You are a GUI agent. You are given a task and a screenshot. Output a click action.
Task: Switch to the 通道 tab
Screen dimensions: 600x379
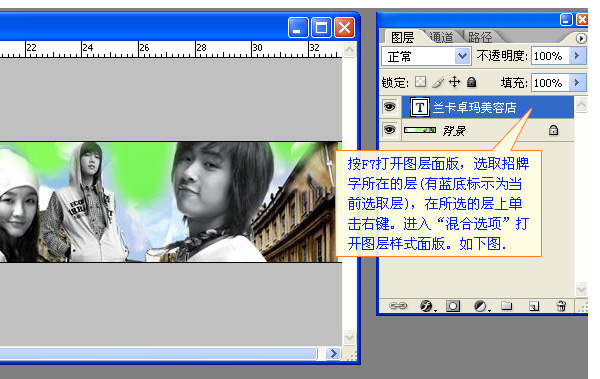(442, 37)
